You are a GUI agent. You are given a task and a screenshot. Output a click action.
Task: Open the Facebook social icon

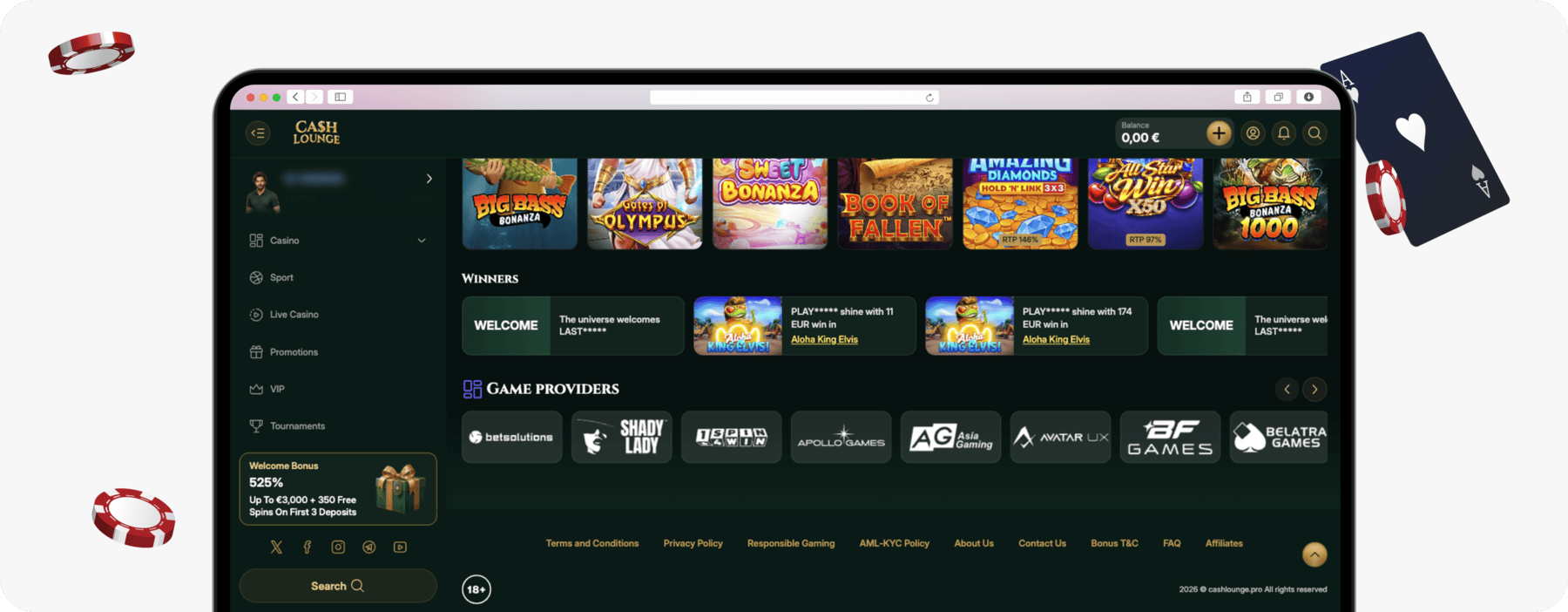(x=308, y=547)
